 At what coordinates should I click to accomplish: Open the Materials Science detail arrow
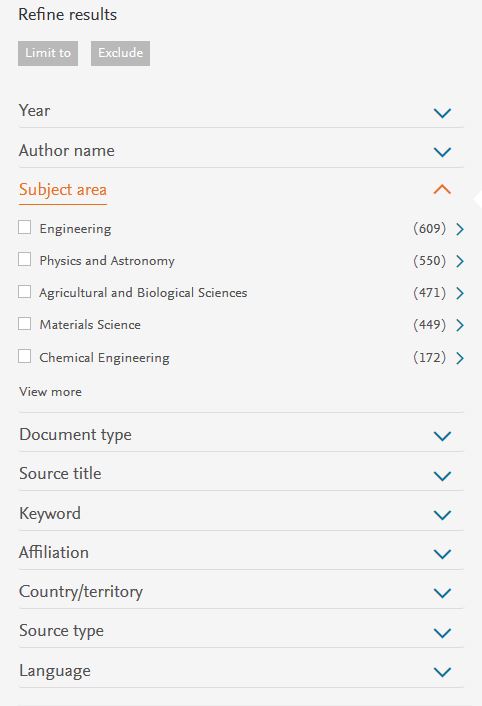(459, 325)
